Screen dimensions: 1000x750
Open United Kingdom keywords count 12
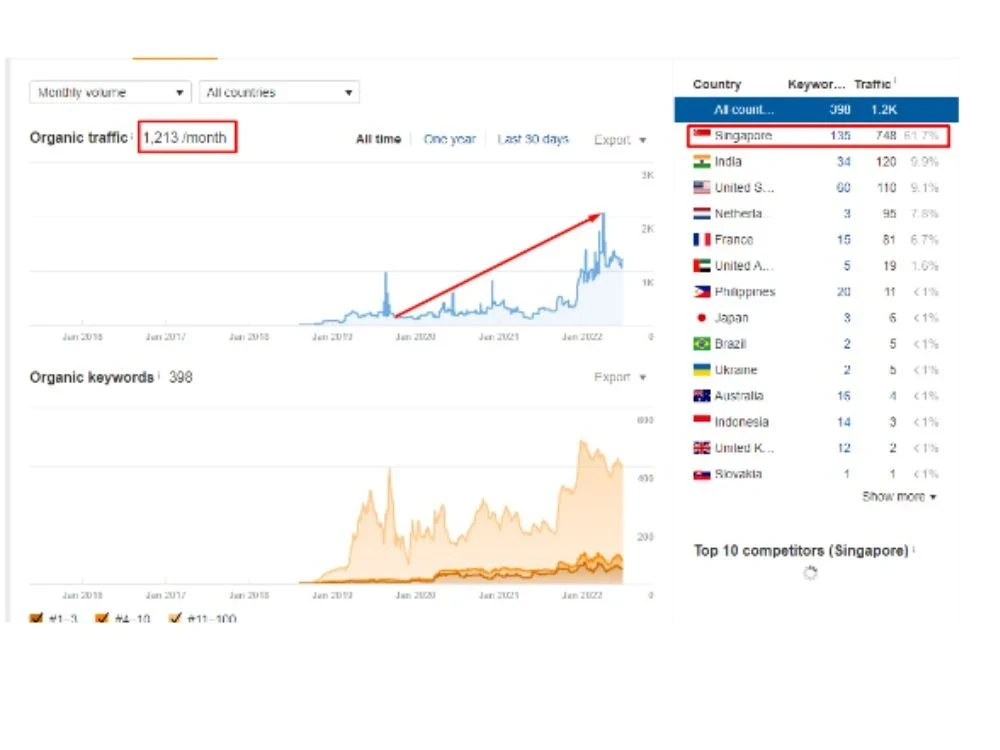coord(844,448)
